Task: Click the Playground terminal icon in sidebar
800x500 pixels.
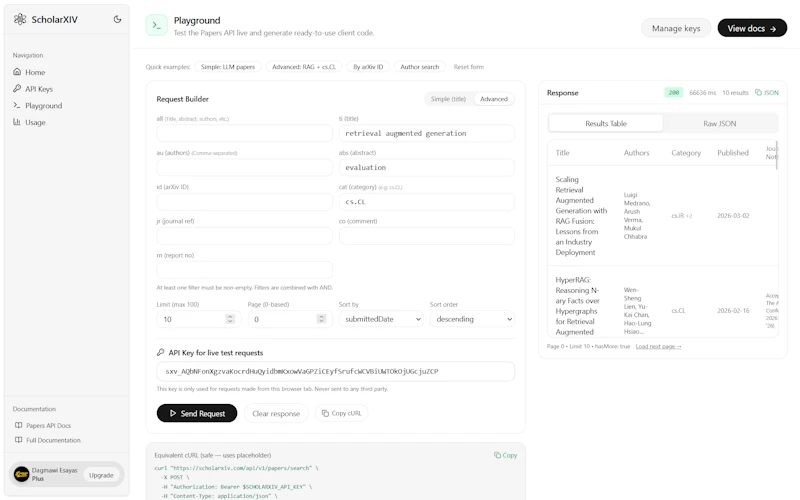Action: [17, 106]
